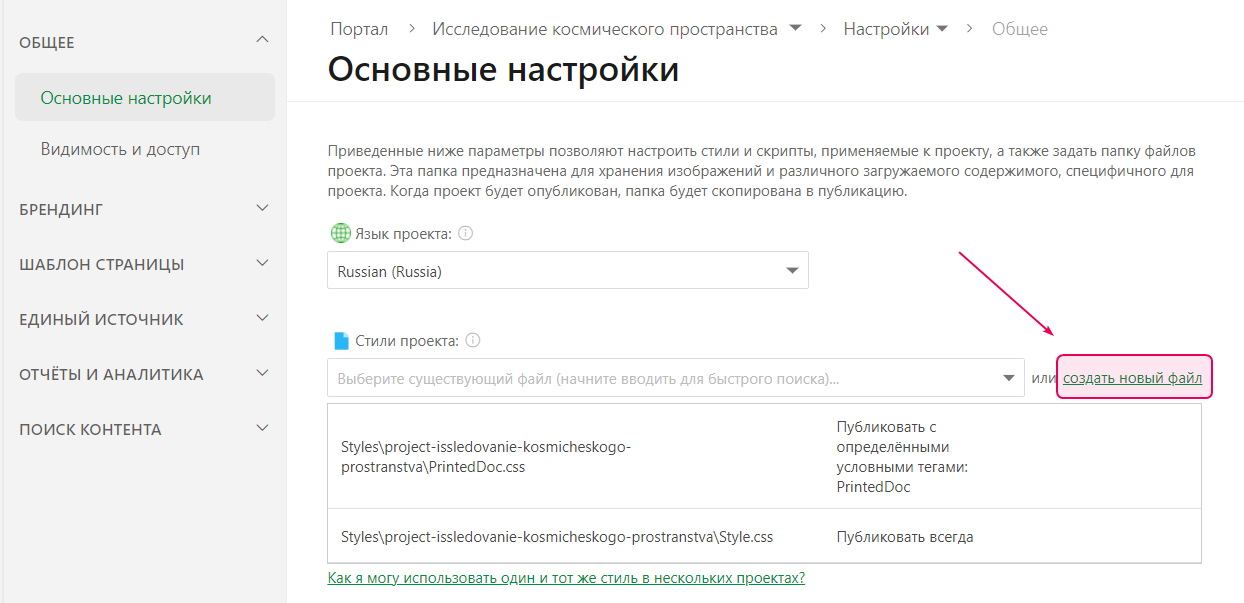Image resolution: width=1244 pixels, height=603 pixels.
Task: Open the breadcrumb dropdown after project name
Action: [794, 28]
